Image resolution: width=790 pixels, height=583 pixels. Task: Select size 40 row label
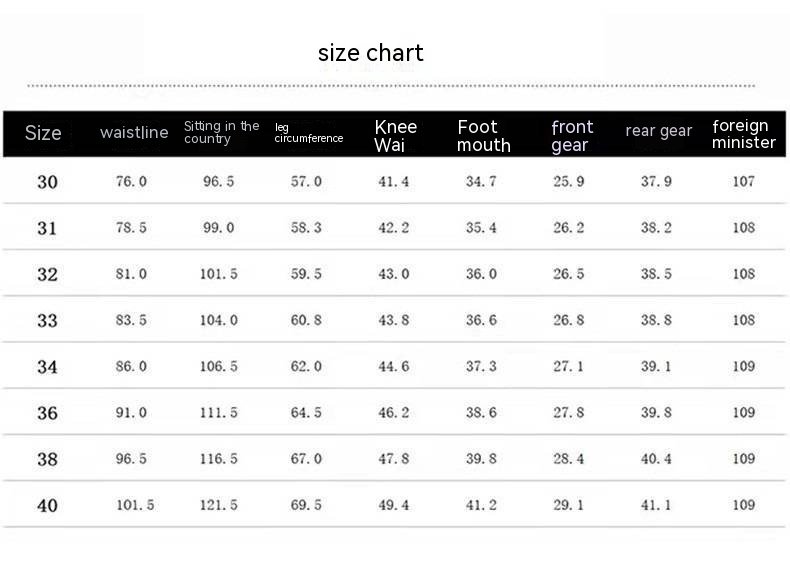[47, 505]
